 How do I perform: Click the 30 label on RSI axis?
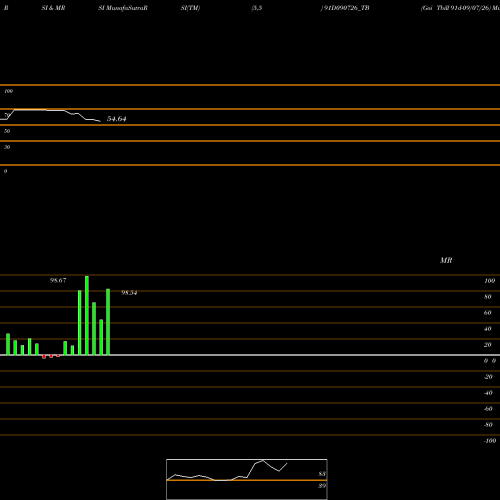7,147
